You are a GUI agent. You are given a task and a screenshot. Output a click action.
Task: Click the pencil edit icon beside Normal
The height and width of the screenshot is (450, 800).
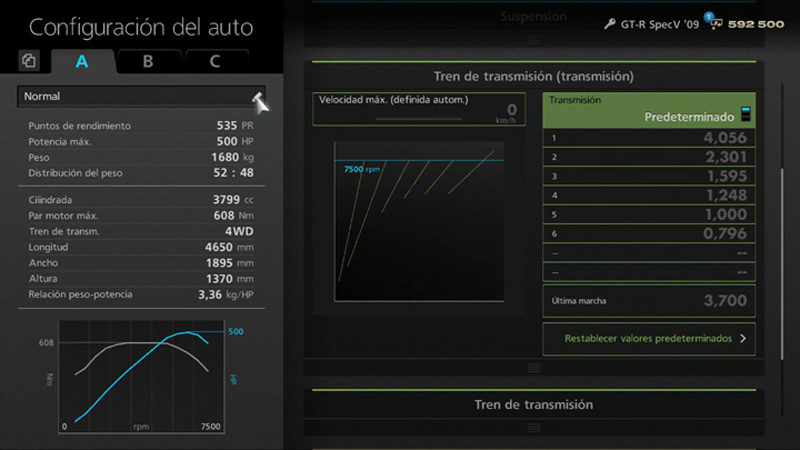(258, 99)
